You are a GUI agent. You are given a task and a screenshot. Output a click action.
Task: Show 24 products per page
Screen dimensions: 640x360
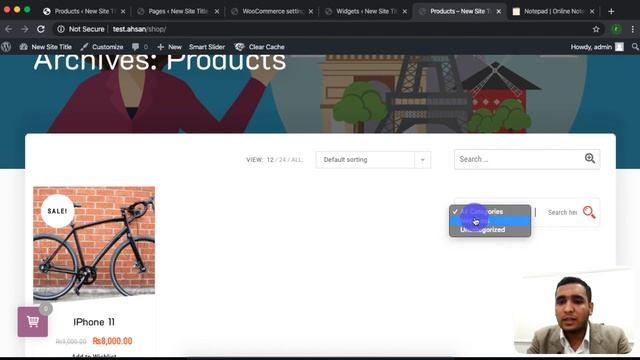(x=282, y=160)
